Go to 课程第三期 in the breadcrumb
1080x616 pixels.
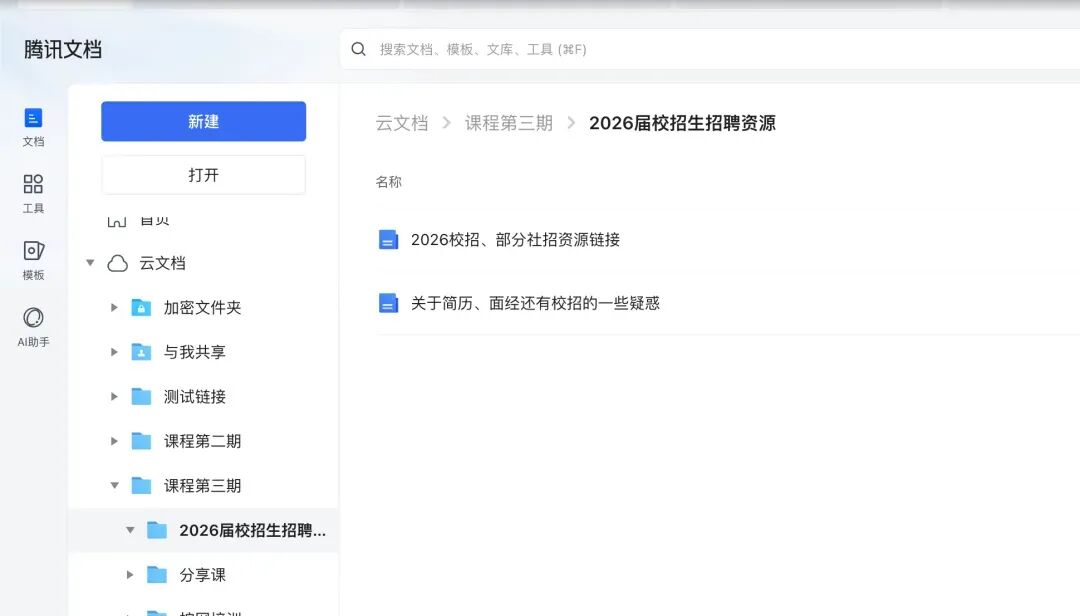coord(508,123)
